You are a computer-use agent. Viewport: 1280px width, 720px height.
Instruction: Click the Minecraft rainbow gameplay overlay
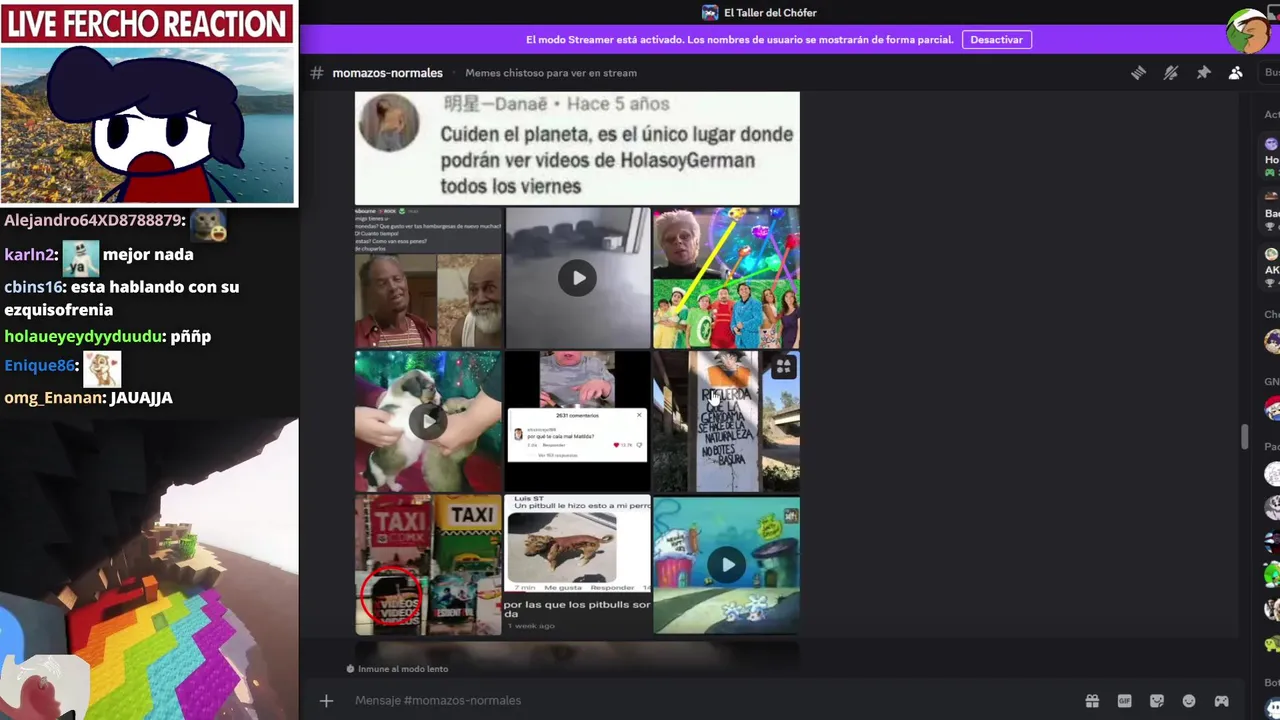coord(149,570)
